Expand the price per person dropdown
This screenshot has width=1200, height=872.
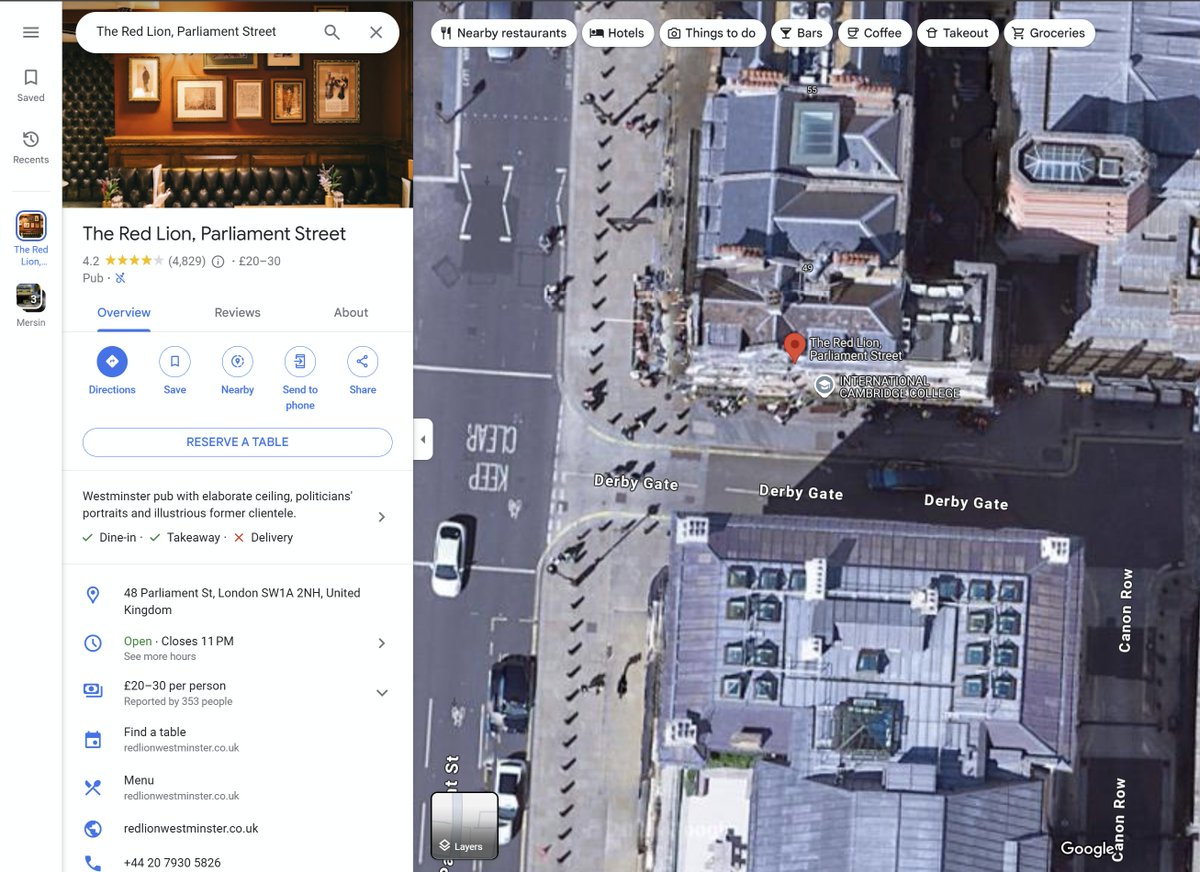click(x=381, y=692)
